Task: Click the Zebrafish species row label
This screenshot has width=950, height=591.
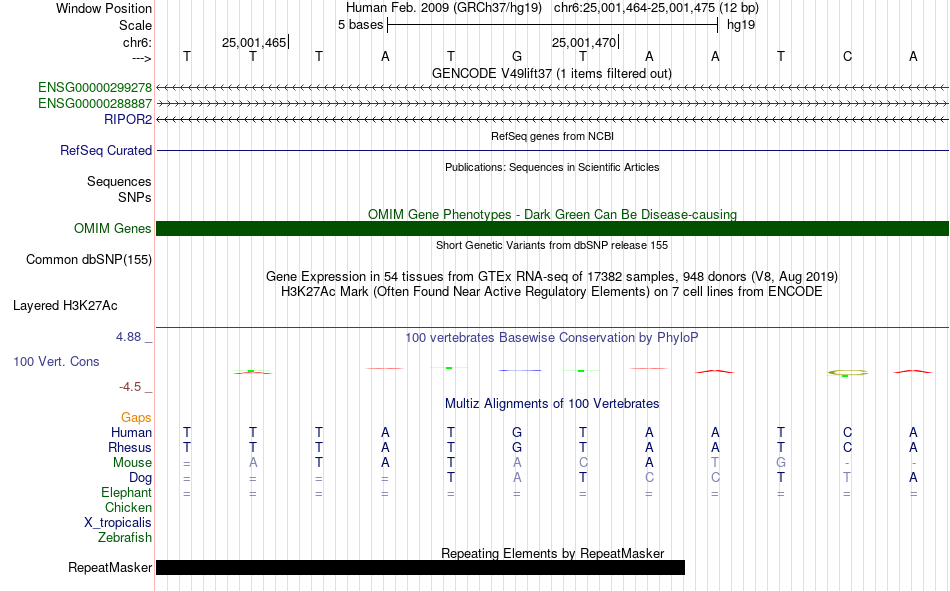Action: (x=125, y=538)
